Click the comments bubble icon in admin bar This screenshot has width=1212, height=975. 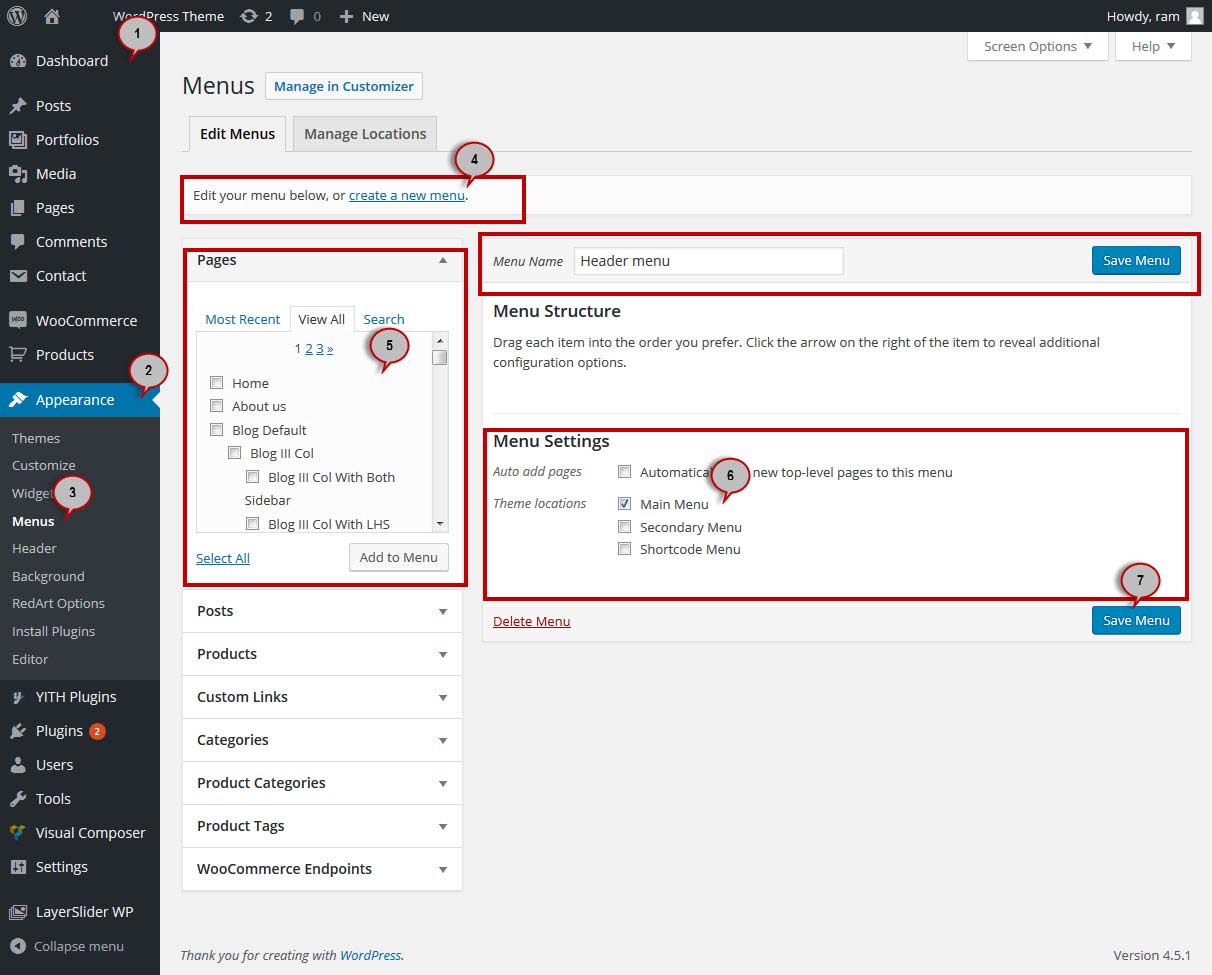[x=298, y=16]
